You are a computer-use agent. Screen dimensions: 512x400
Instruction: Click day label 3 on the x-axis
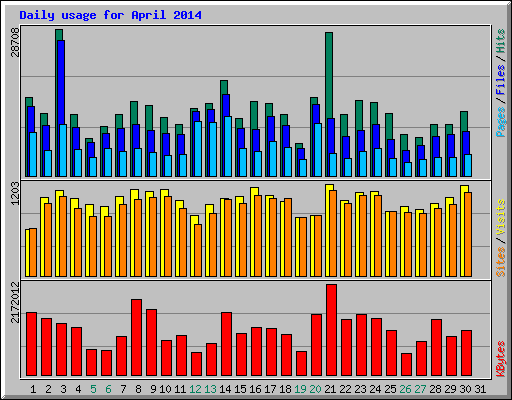tap(63, 389)
